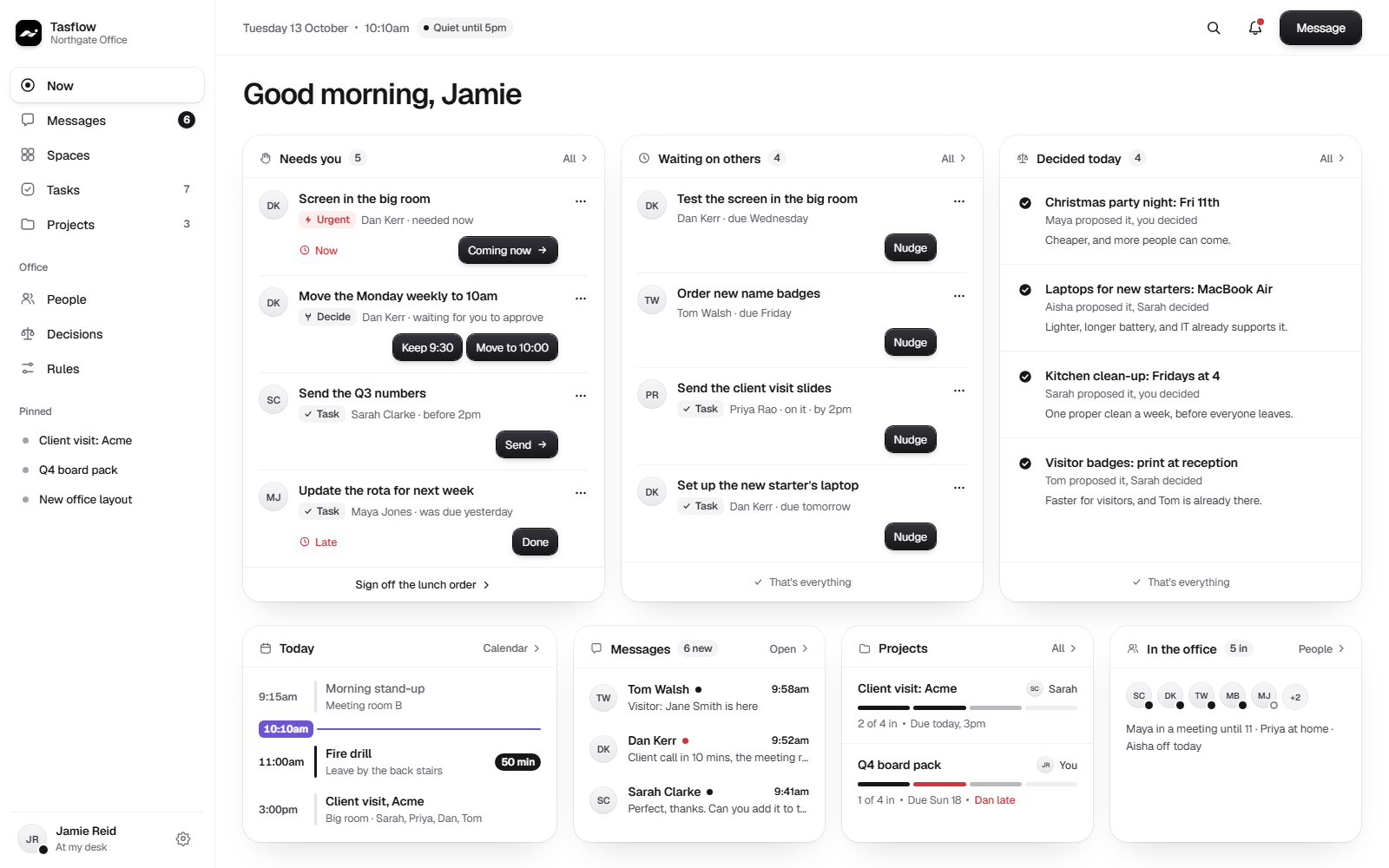The width and height of the screenshot is (1389, 868).
Task: Open People link in In the office card
Action: (x=1321, y=648)
